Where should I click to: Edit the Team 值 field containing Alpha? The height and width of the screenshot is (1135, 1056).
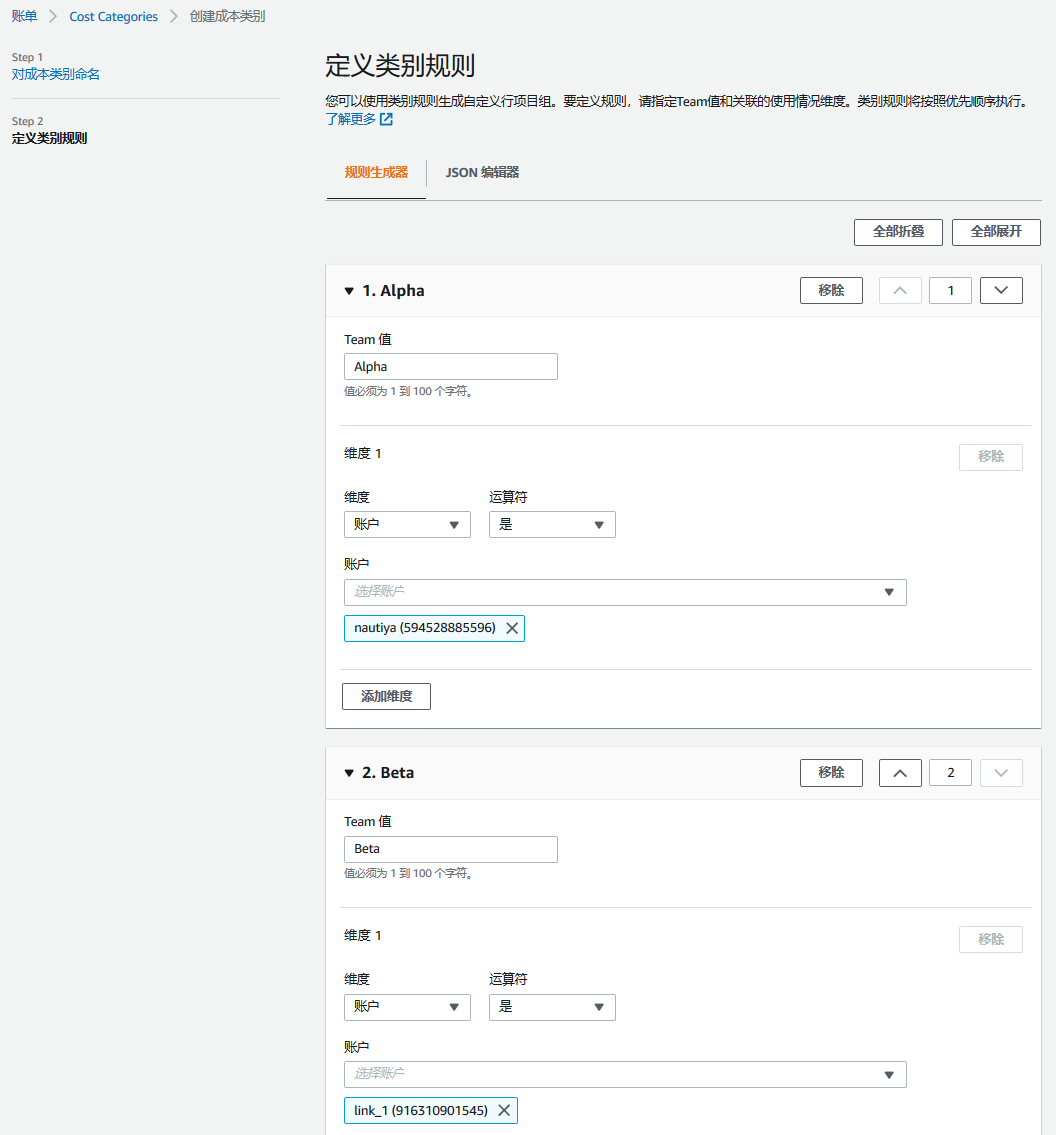[x=450, y=367]
